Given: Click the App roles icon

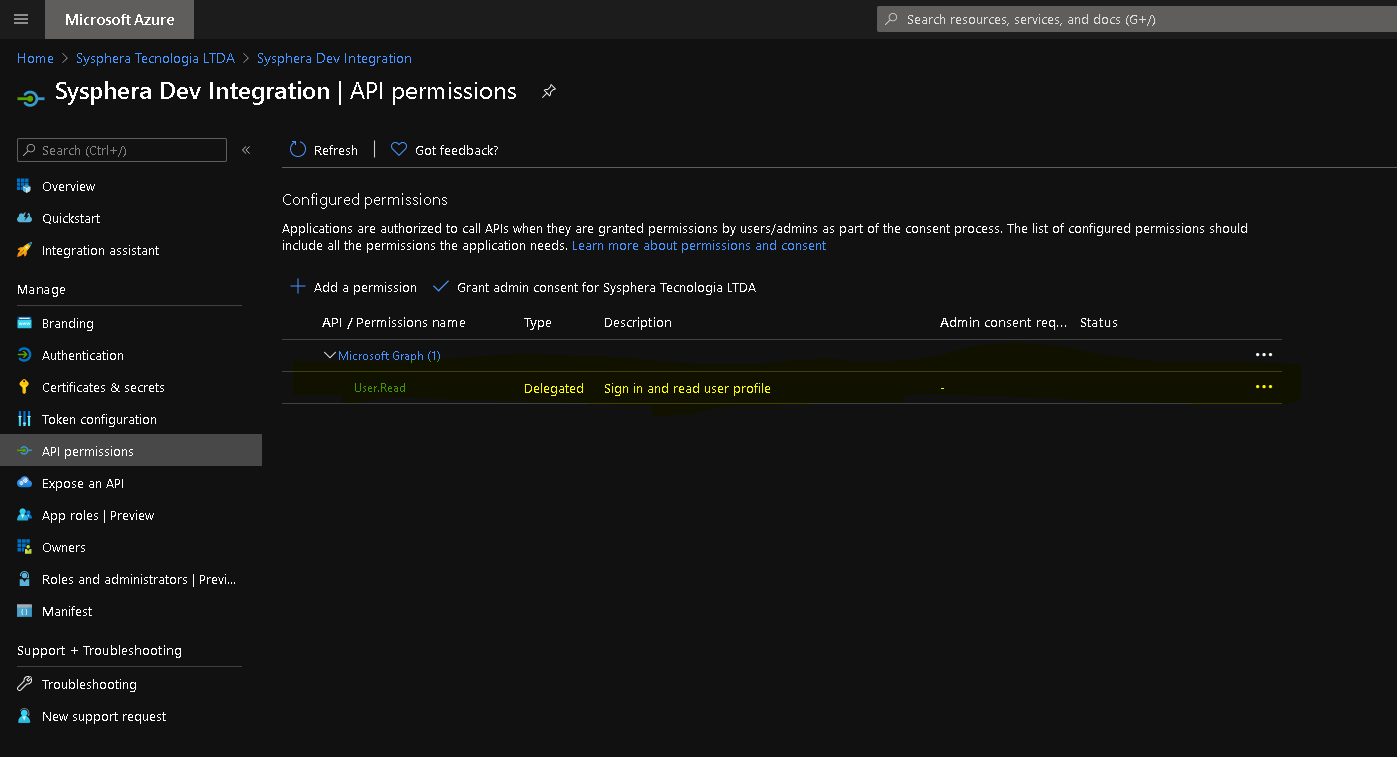Looking at the screenshot, I should [x=24, y=515].
